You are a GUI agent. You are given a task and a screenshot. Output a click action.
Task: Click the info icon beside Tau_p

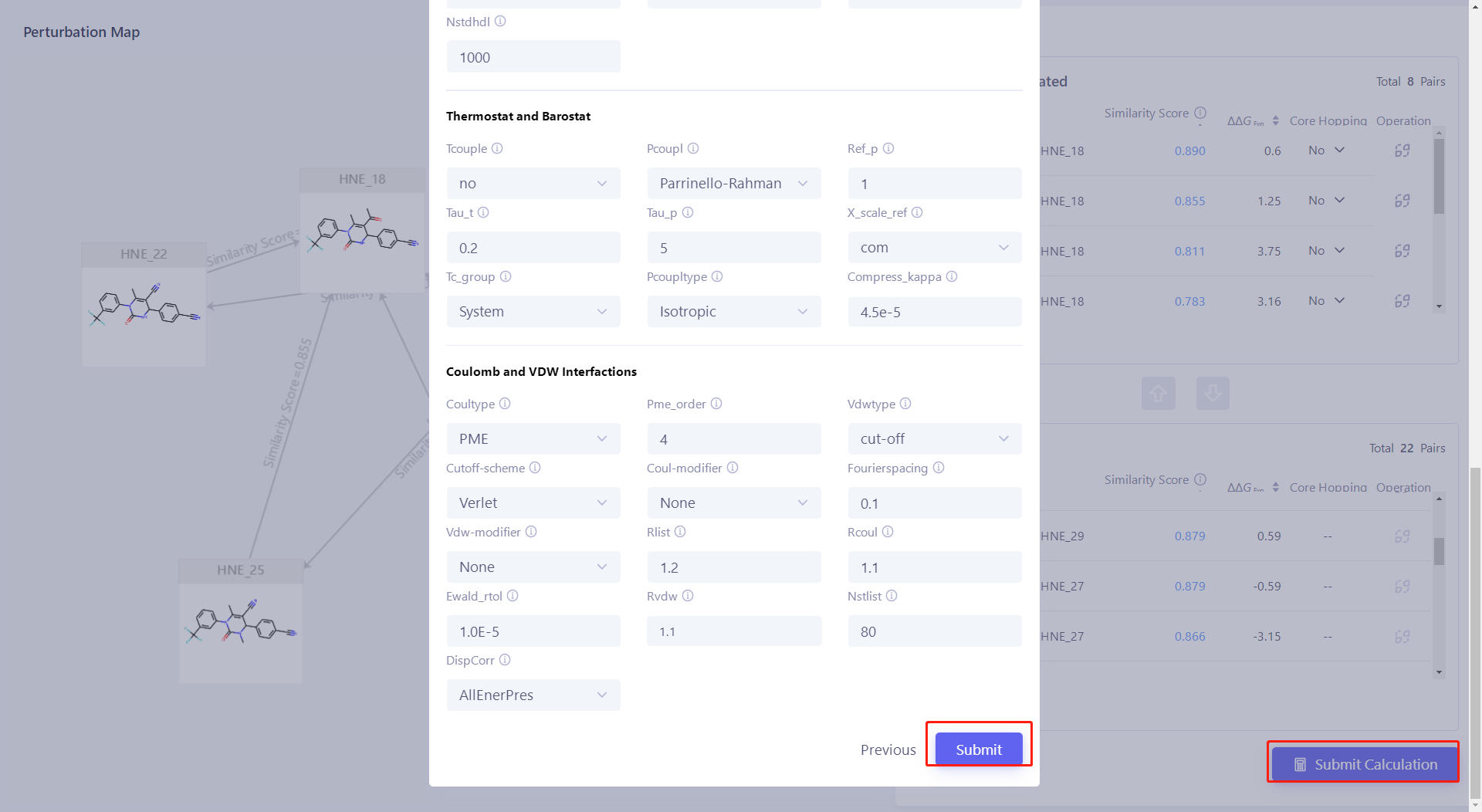pyautogui.click(x=689, y=212)
